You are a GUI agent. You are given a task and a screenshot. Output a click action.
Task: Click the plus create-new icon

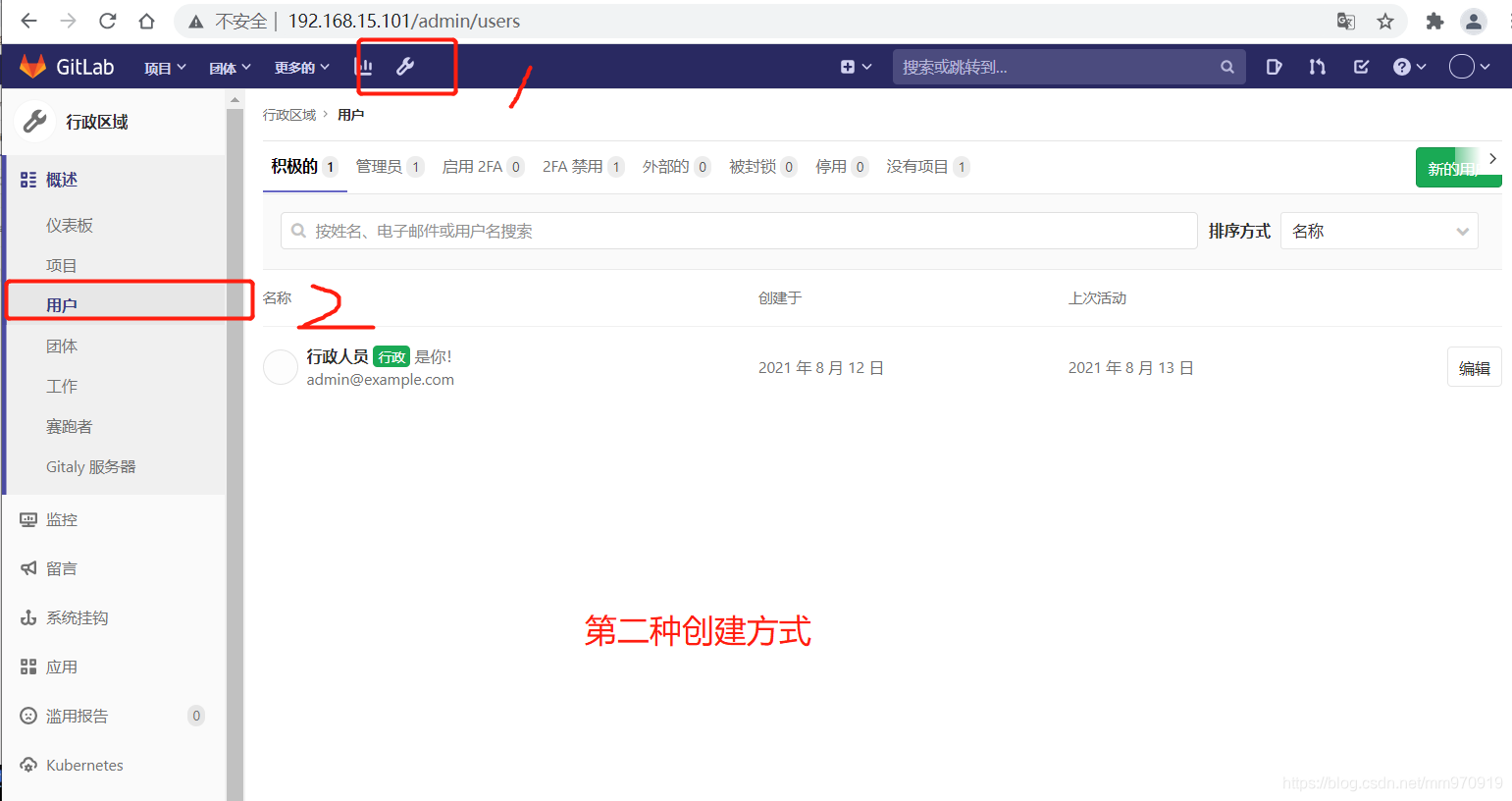tap(848, 67)
